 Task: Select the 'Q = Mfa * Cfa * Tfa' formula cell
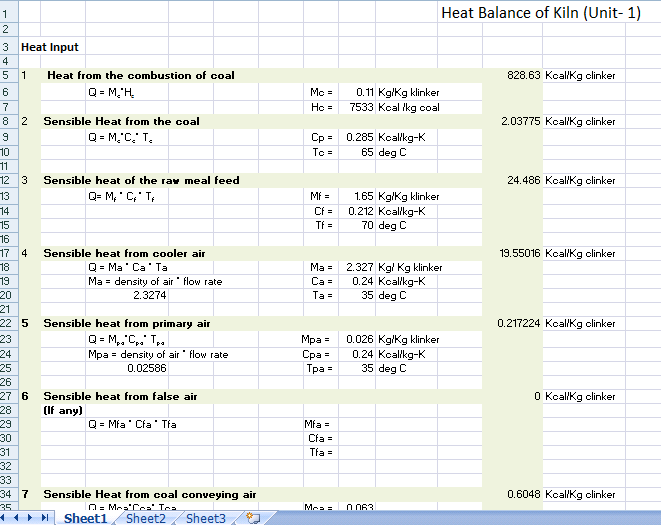[132, 424]
